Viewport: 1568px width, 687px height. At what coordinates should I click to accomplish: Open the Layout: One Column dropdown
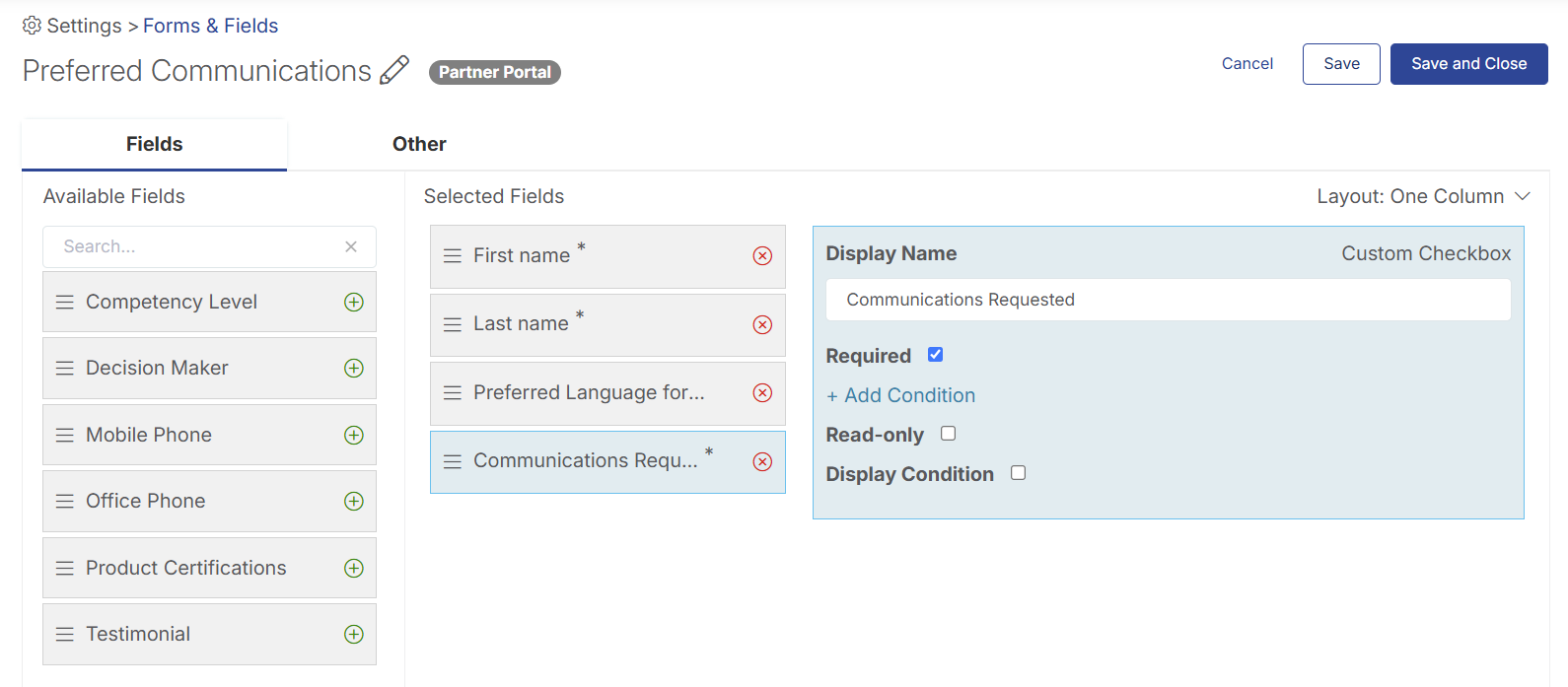1423,197
